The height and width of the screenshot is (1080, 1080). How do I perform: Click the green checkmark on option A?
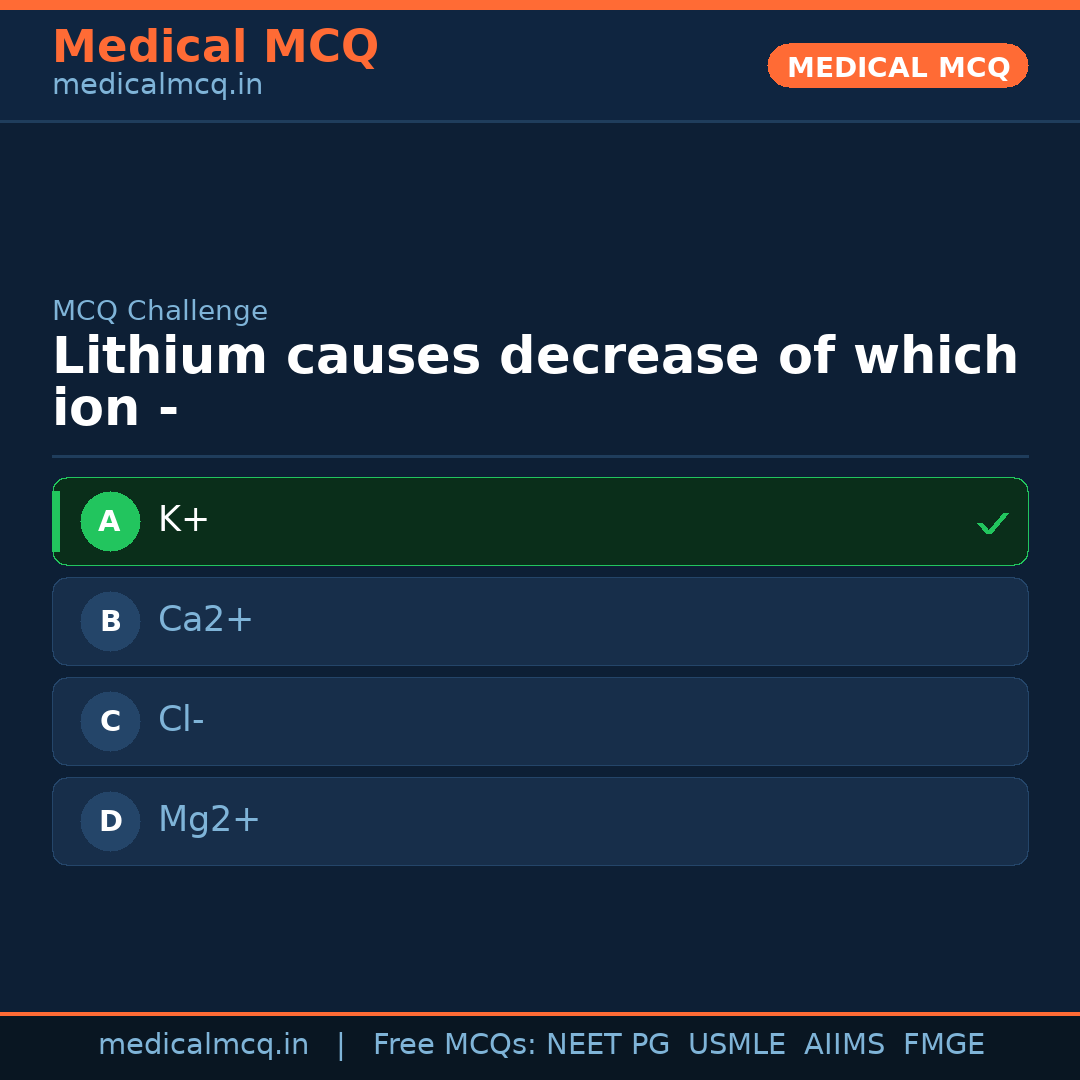(x=992, y=523)
